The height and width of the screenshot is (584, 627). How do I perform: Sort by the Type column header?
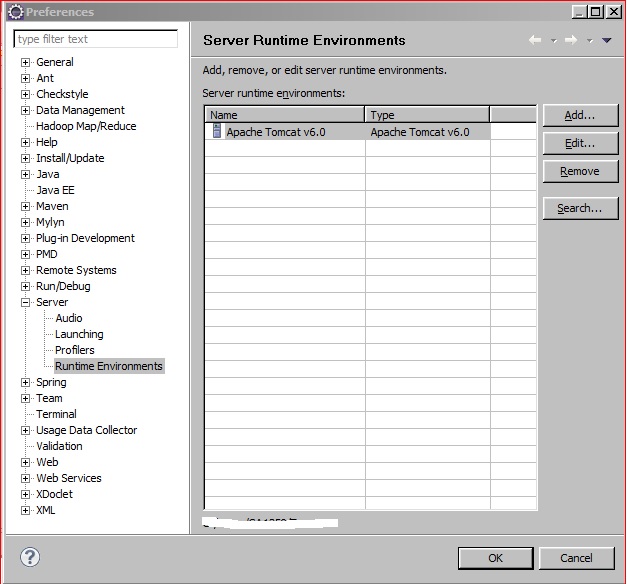pyautogui.click(x=427, y=115)
